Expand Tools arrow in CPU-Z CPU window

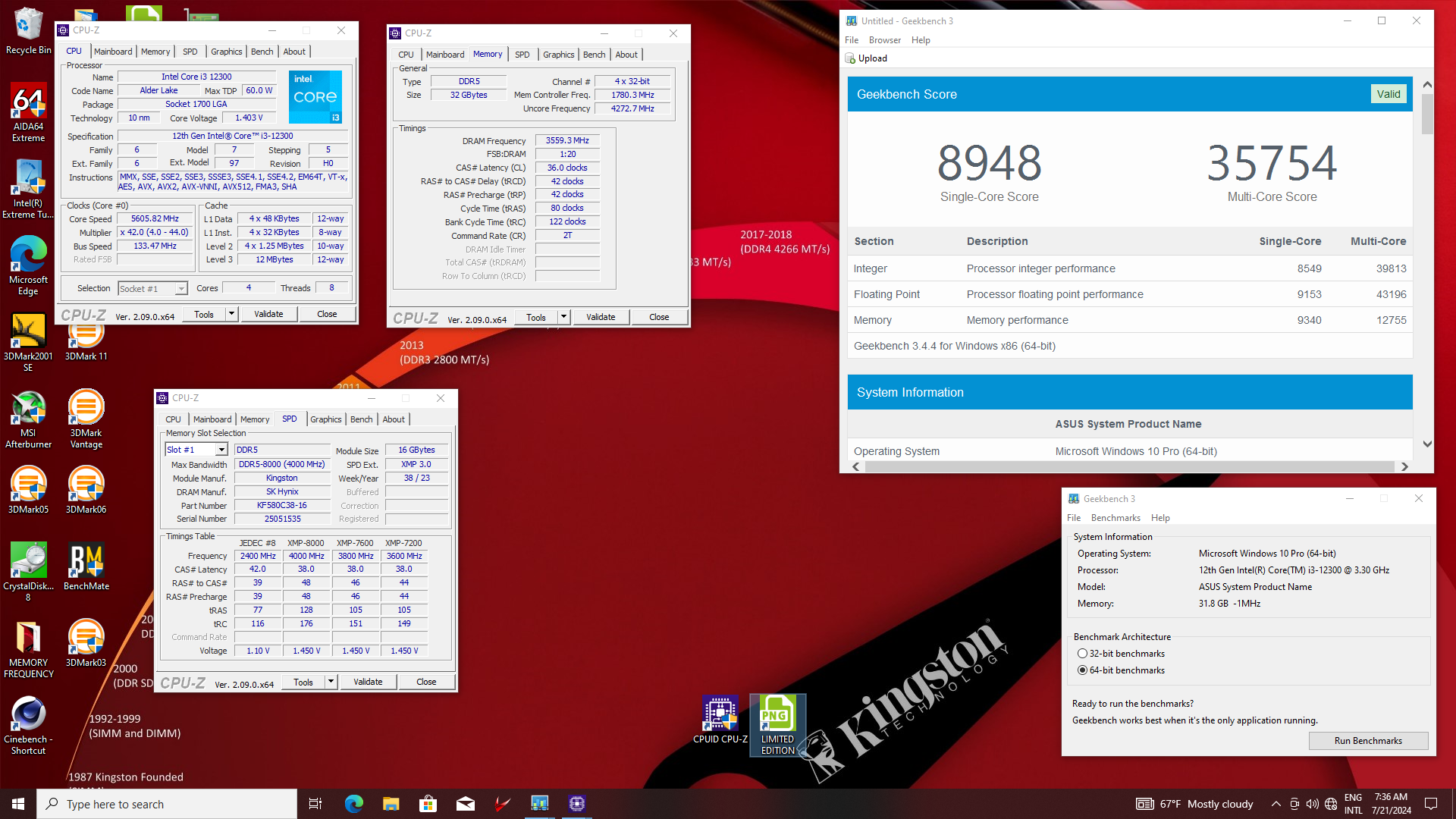[231, 314]
